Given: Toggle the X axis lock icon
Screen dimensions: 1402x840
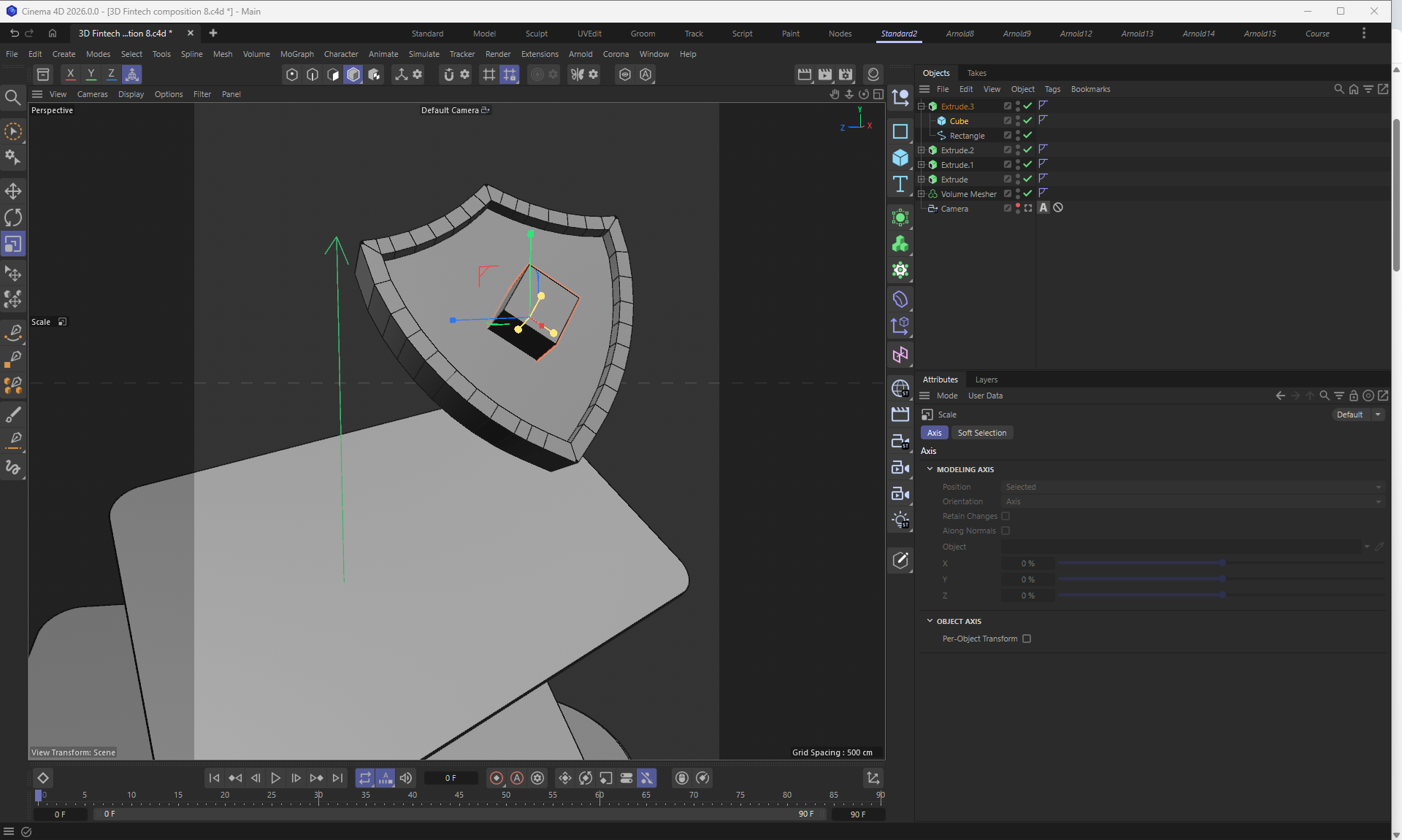Looking at the screenshot, I should point(70,74).
